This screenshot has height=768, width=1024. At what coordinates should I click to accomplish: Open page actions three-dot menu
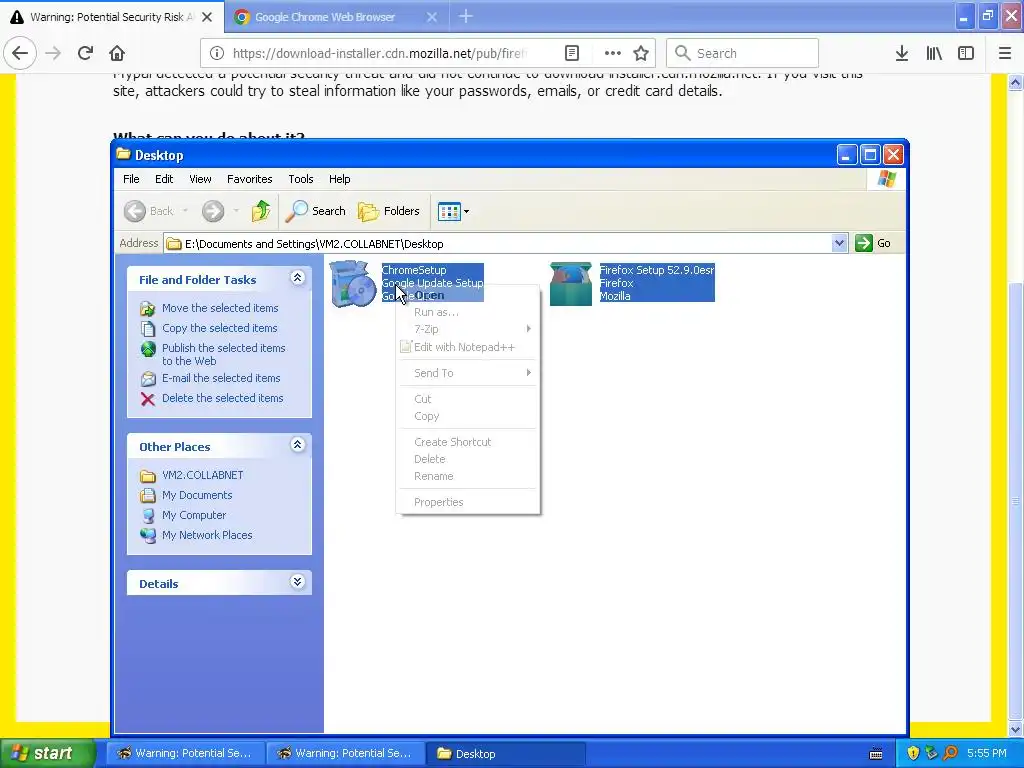click(612, 53)
